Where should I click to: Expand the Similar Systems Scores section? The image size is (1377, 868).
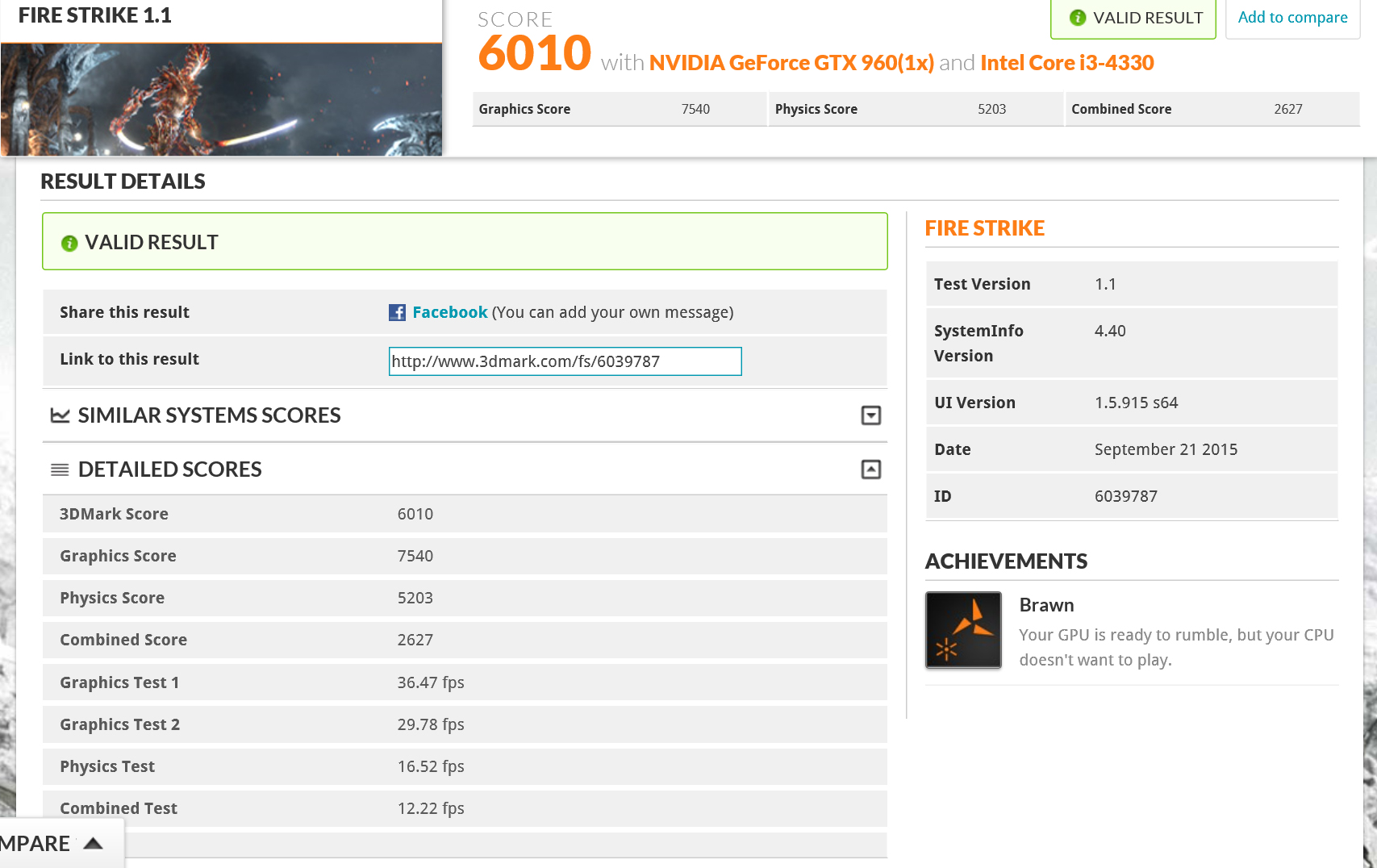(x=871, y=415)
